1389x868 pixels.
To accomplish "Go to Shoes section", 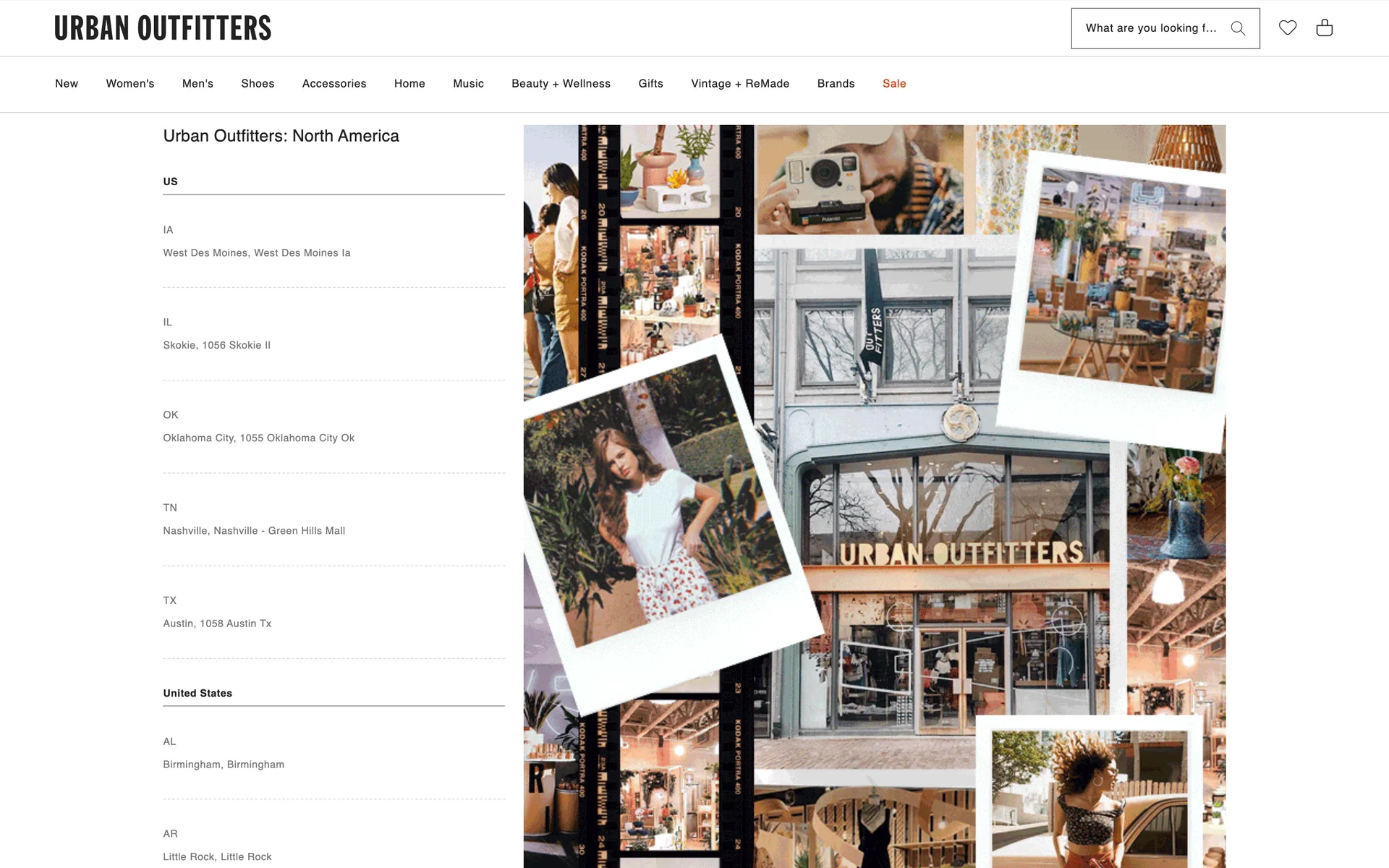I will (258, 84).
